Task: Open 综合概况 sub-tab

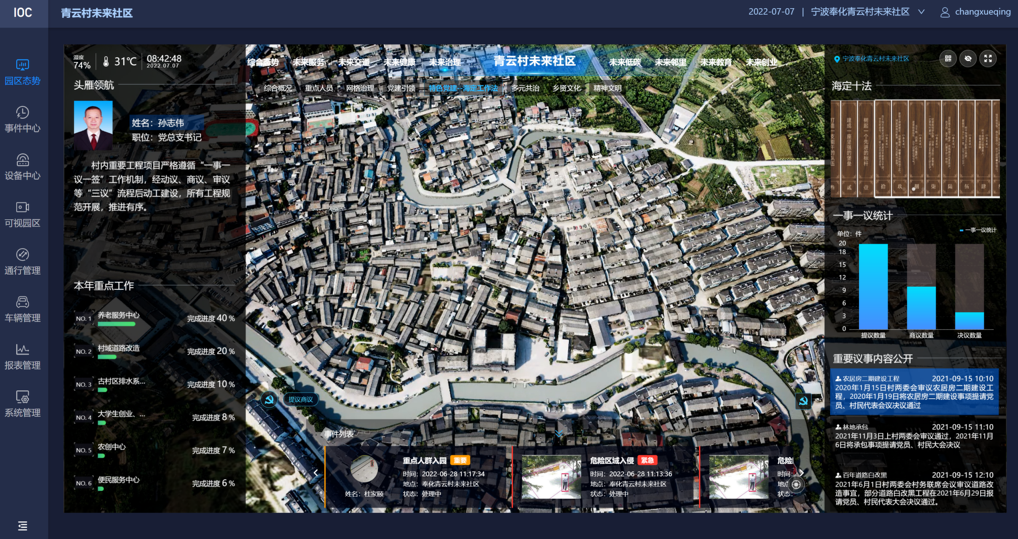Action: [x=278, y=88]
